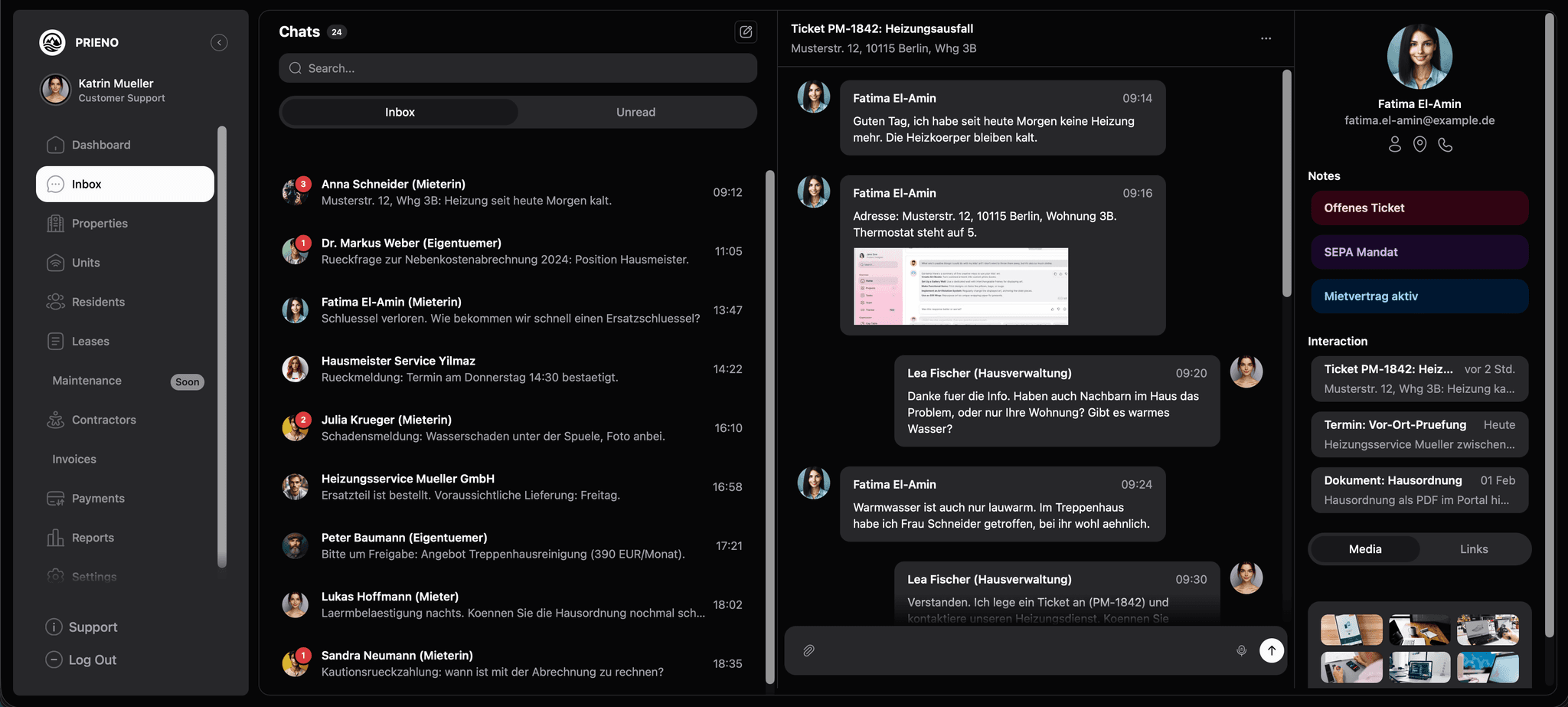Show Fatima's location with the map pin icon
1568x707 pixels.
(1419, 144)
